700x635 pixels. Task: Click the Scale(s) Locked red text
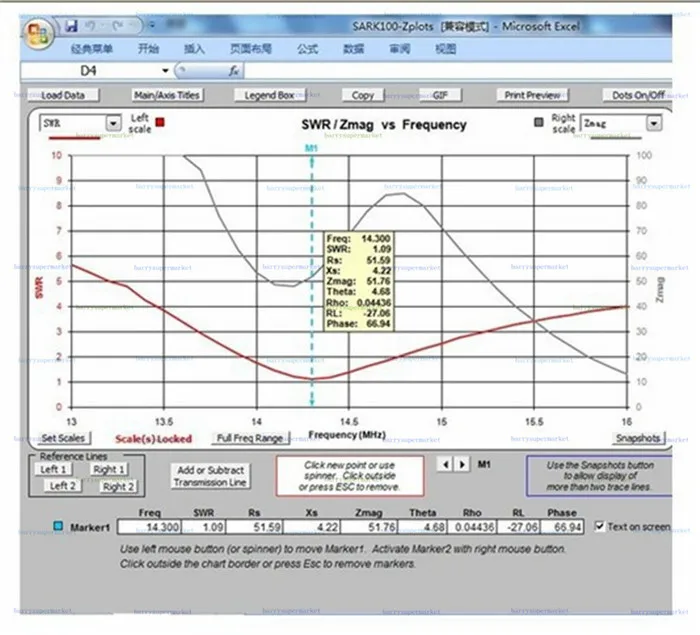(154, 439)
